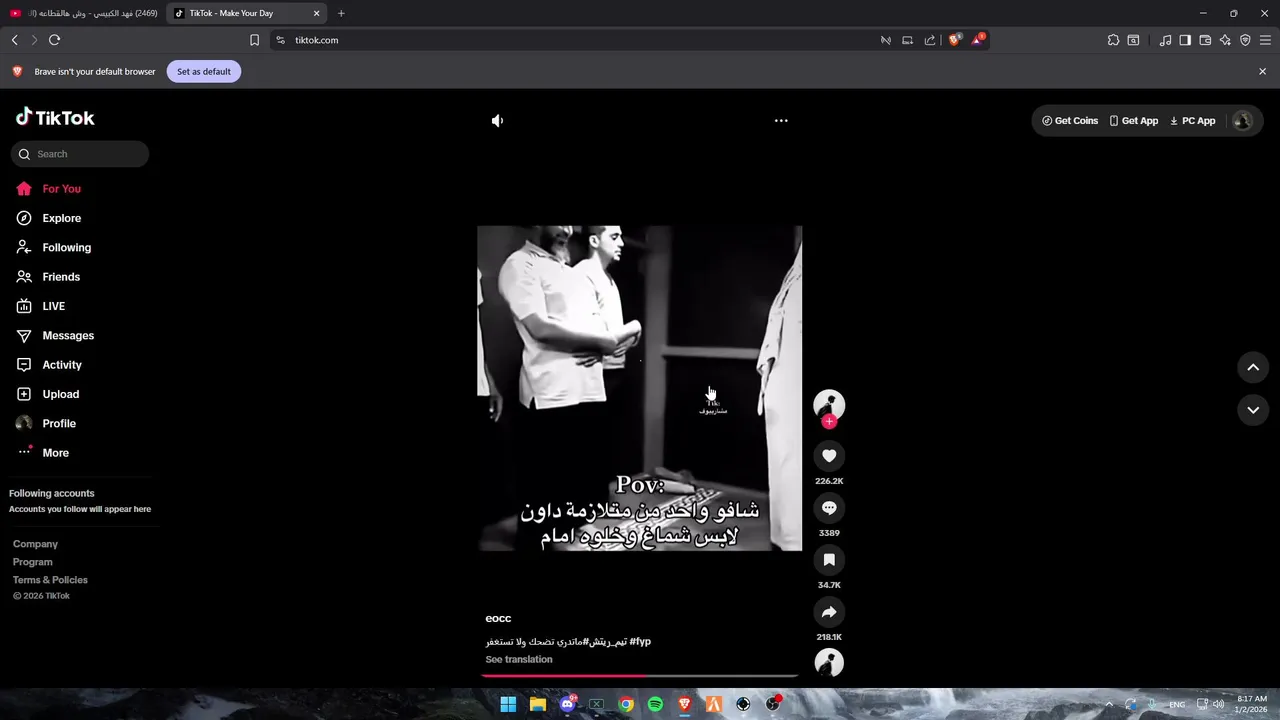Click the Get Coins button

click(x=1070, y=121)
